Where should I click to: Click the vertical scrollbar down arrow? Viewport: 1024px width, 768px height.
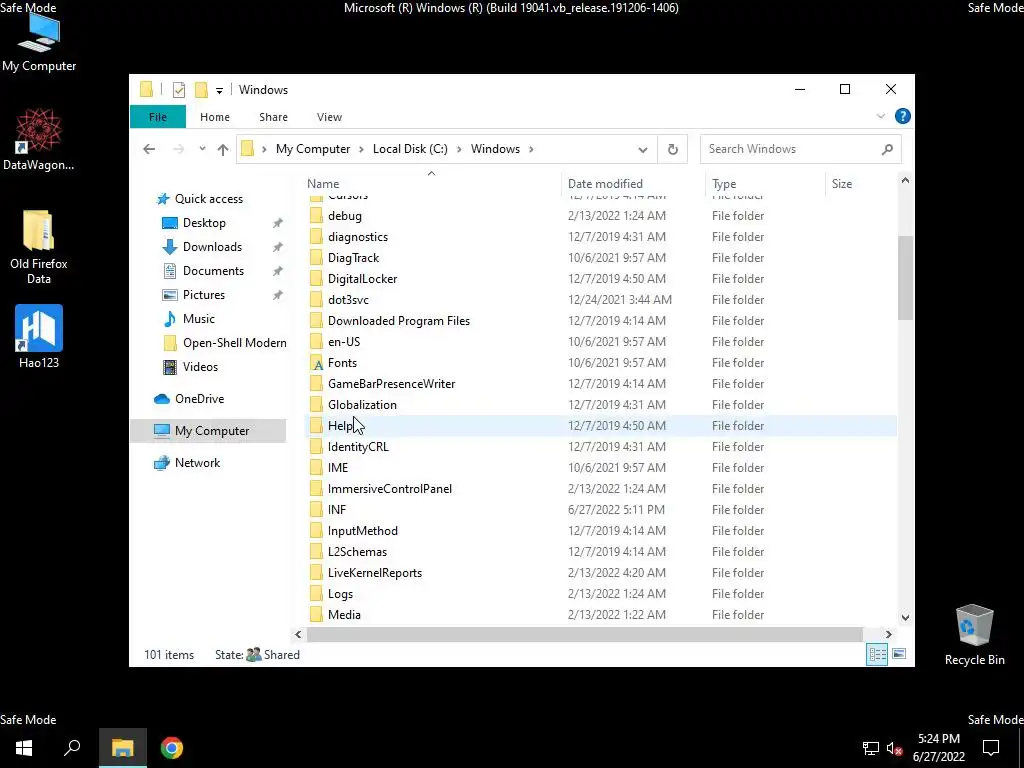click(905, 617)
